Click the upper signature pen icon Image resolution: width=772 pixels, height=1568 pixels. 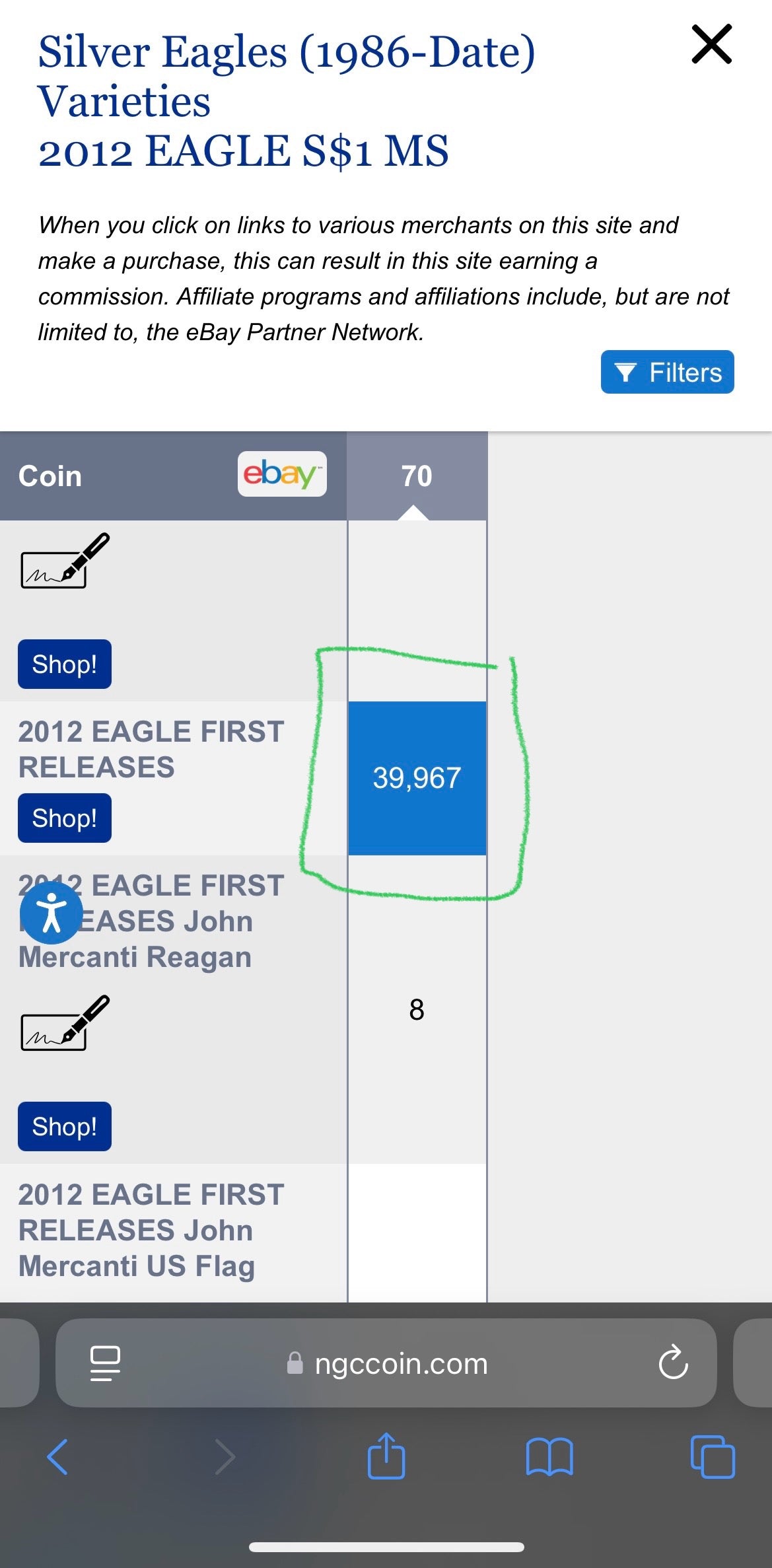[65, 561]
